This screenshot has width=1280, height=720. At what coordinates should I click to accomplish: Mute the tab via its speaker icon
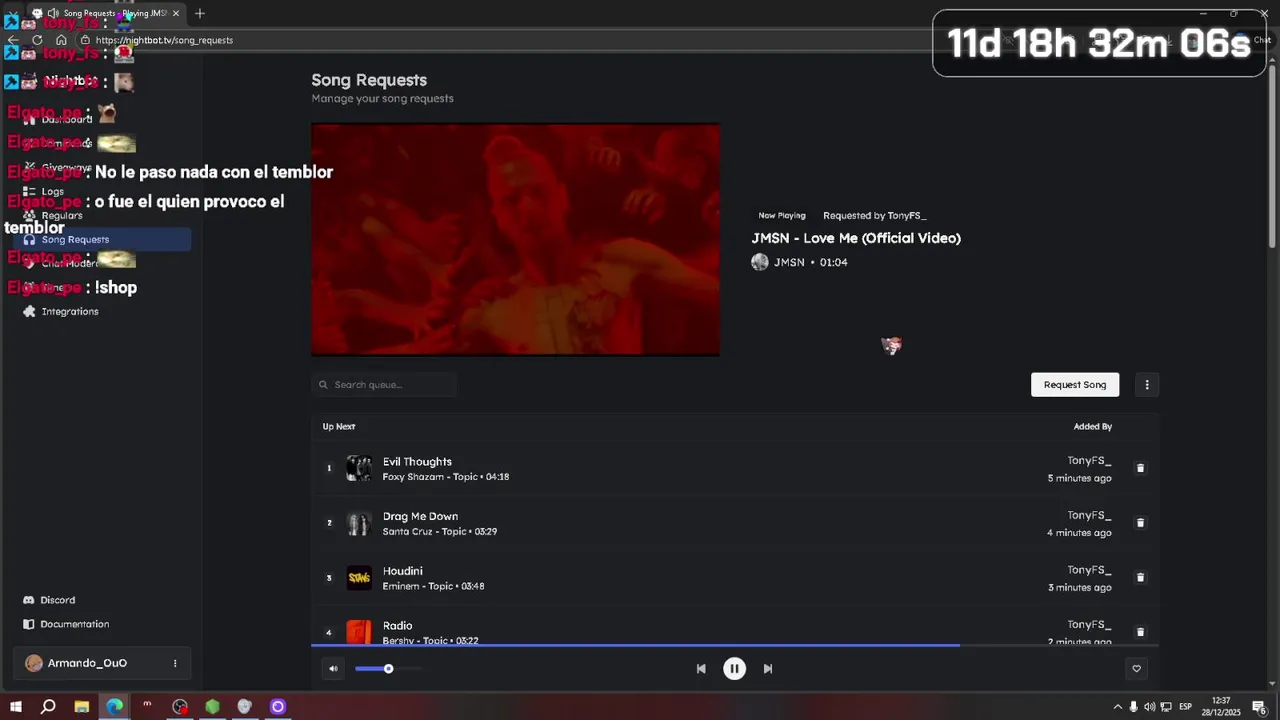[52, 13]
